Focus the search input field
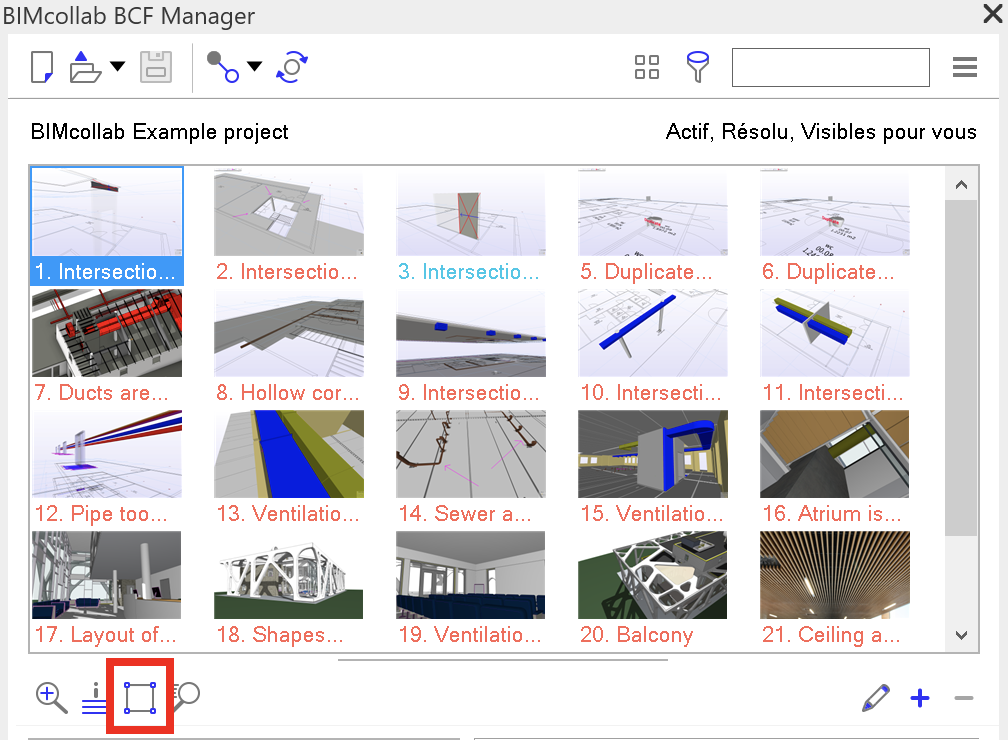 pos(831,67)
